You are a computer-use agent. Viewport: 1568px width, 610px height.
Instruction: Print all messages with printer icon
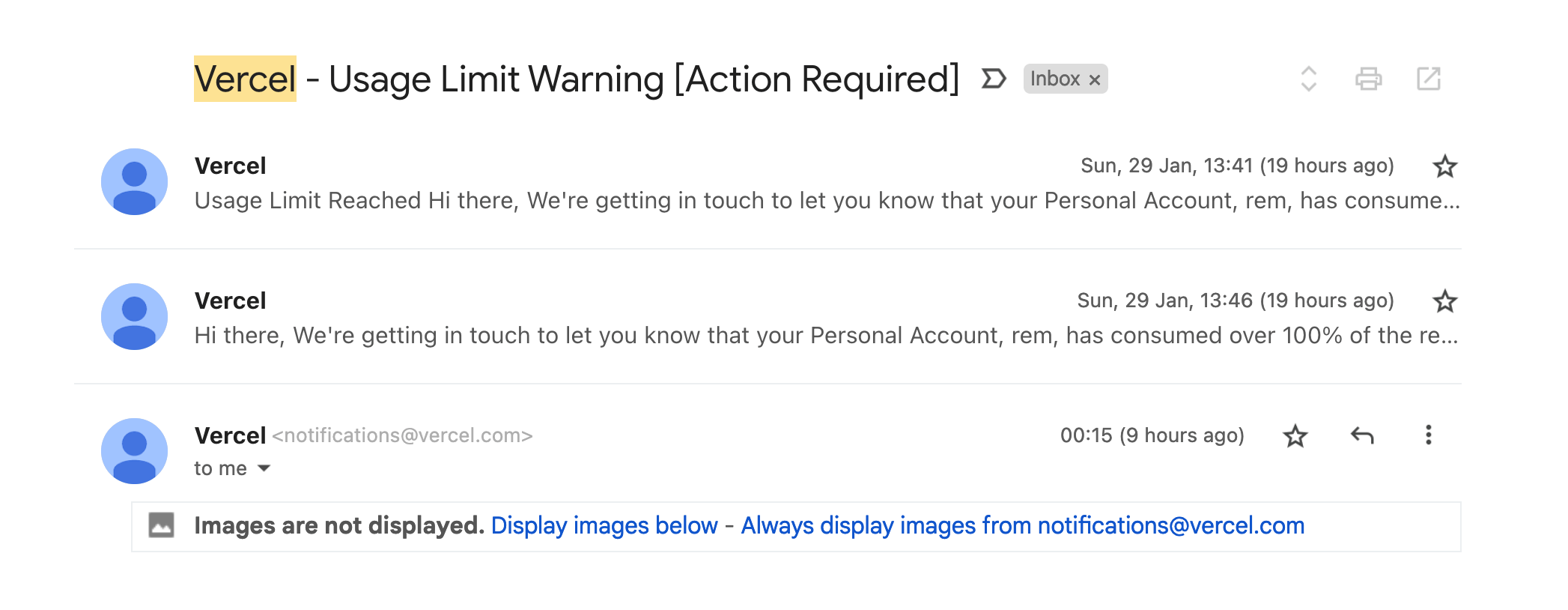pos(1368,79)
